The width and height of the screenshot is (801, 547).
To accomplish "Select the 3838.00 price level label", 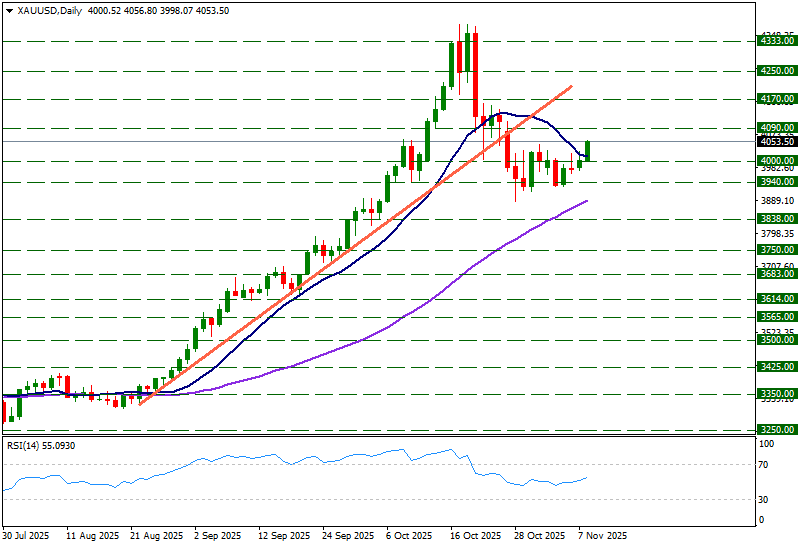I will 776,218.
